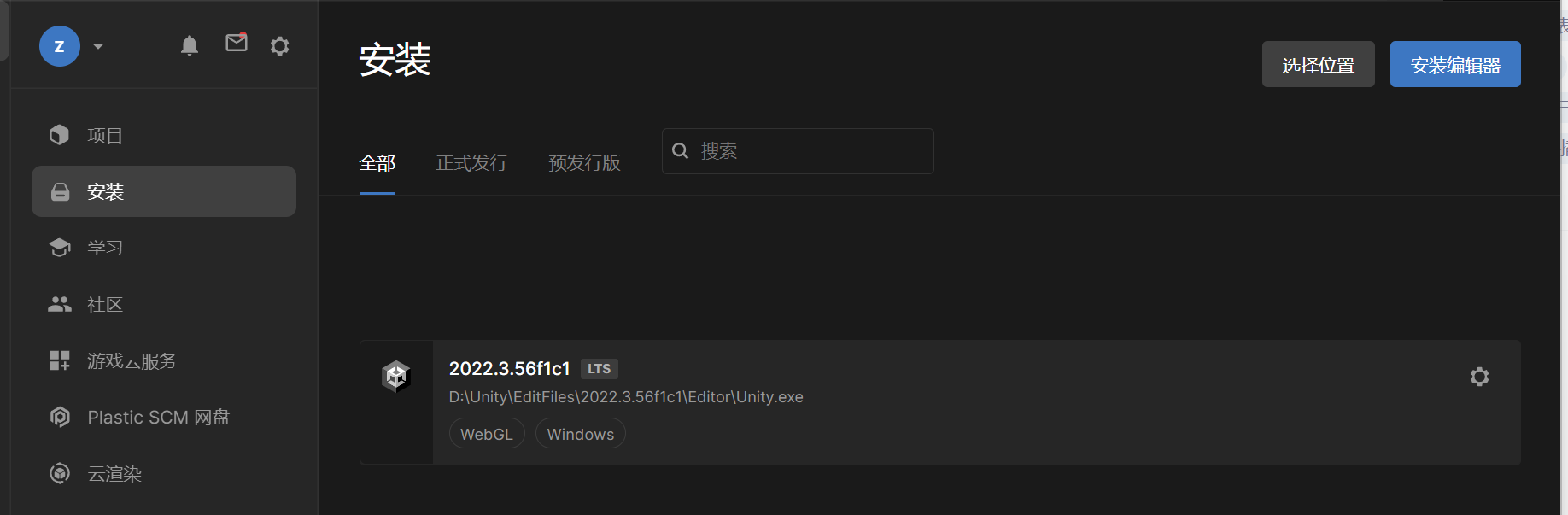Image resolution: width=1568 pixels, height=515 pixels.
Task: Switch to the 全部 tab
Action: 377,163
